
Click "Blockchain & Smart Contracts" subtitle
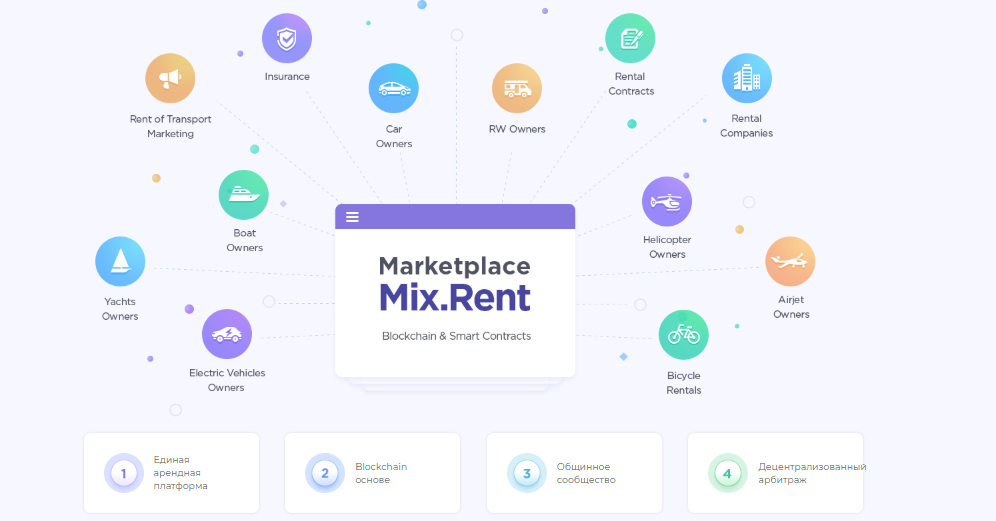(x=456, y=336)
